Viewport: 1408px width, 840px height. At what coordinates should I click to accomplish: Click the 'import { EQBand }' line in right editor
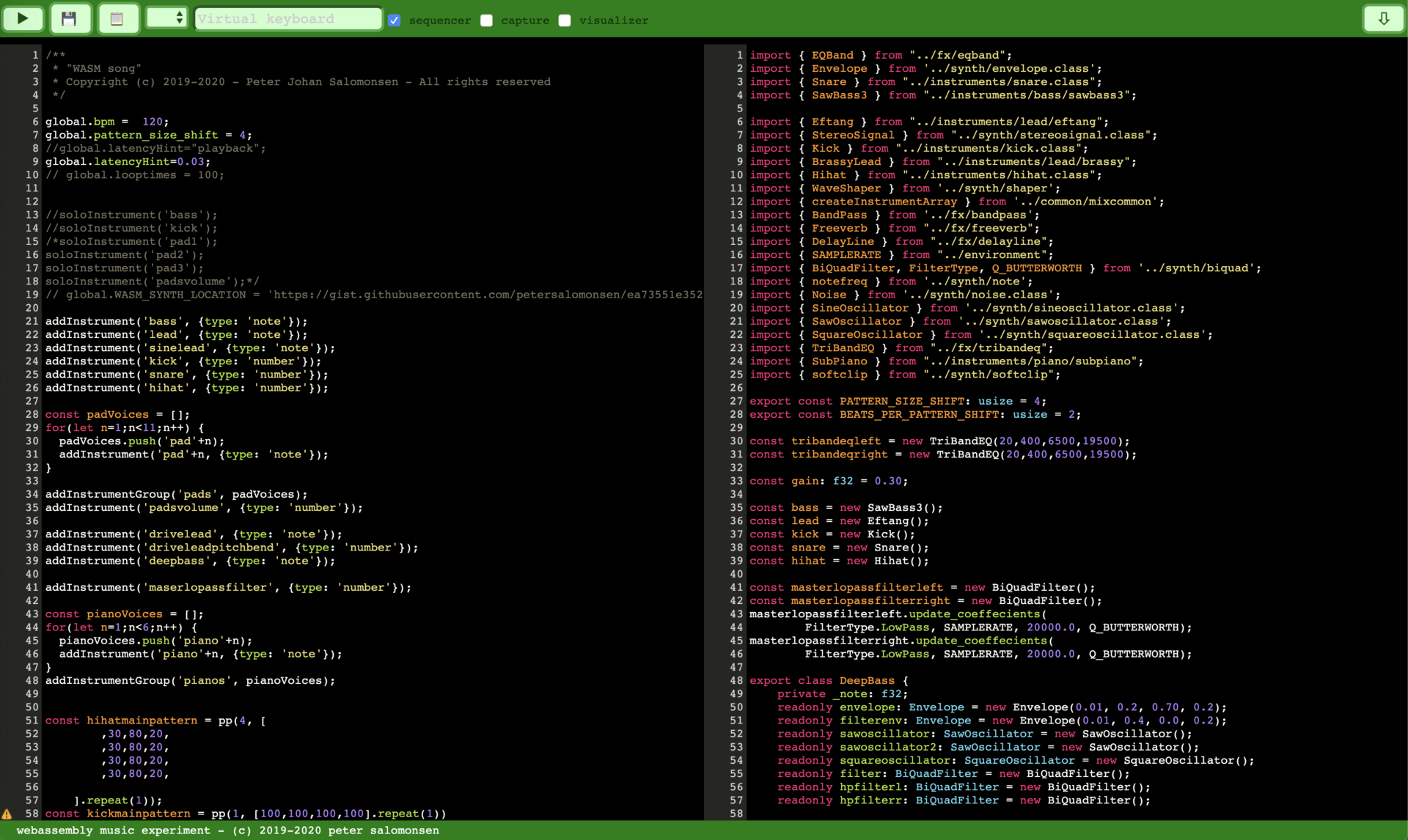tap(881, 55)
